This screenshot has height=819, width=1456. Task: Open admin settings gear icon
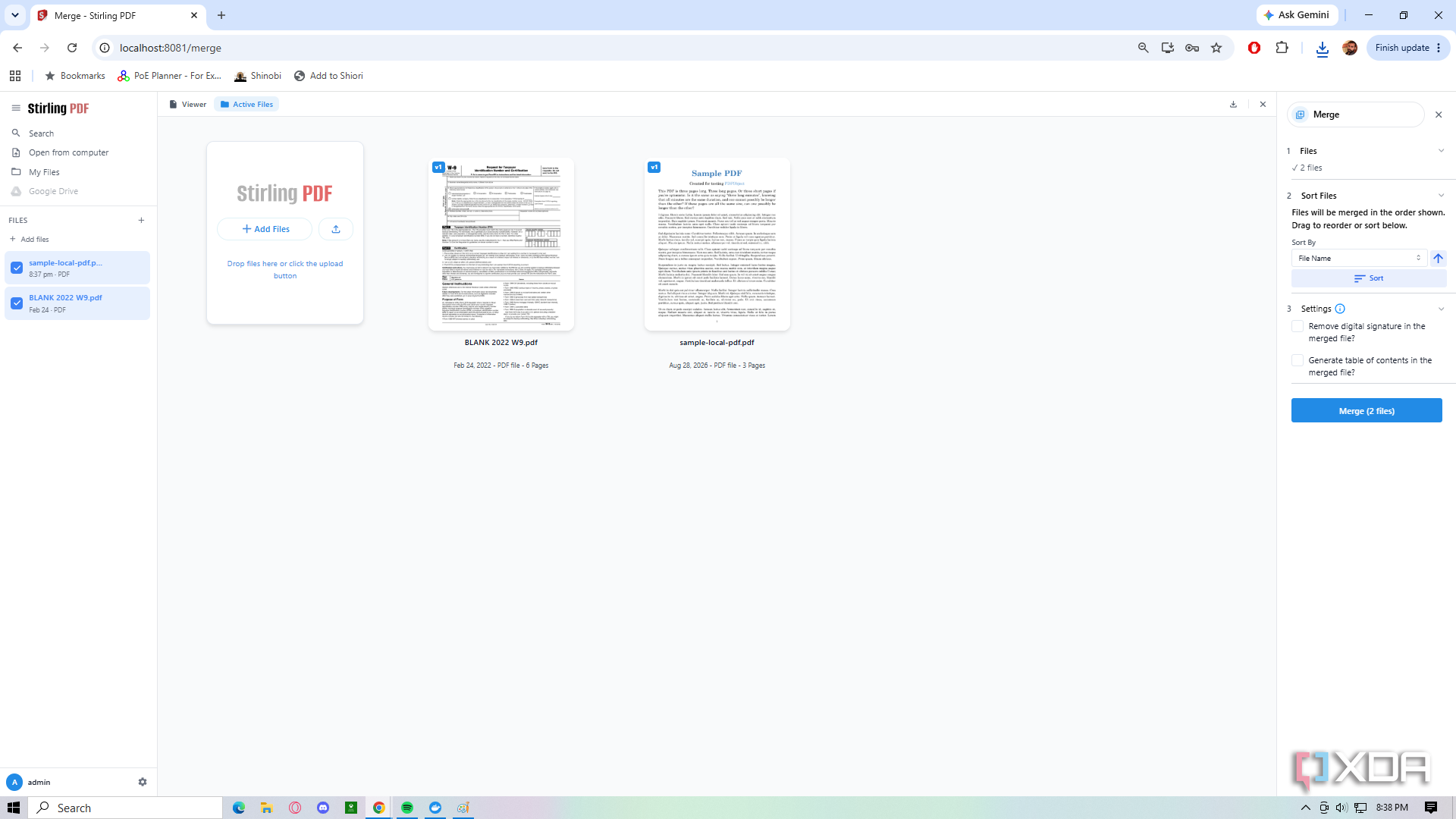[143, 782]
